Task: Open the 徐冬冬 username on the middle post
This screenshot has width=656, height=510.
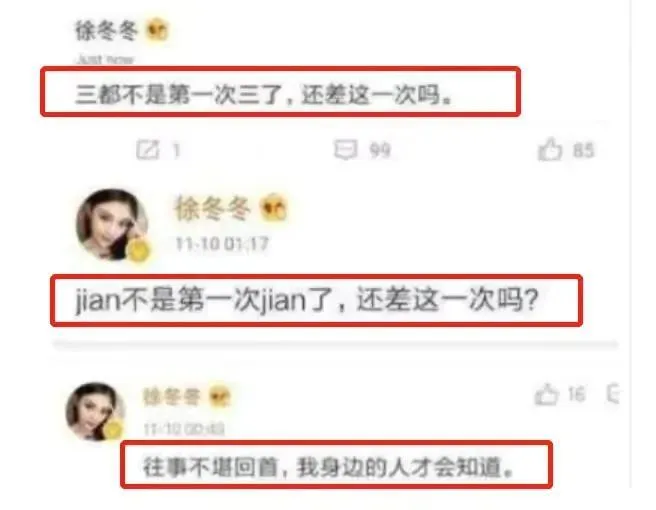Action: (x=213, y=208)
